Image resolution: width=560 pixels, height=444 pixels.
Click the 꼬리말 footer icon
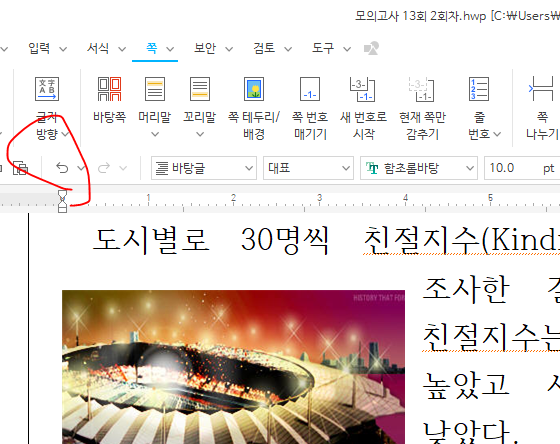(x=200, y=89)
